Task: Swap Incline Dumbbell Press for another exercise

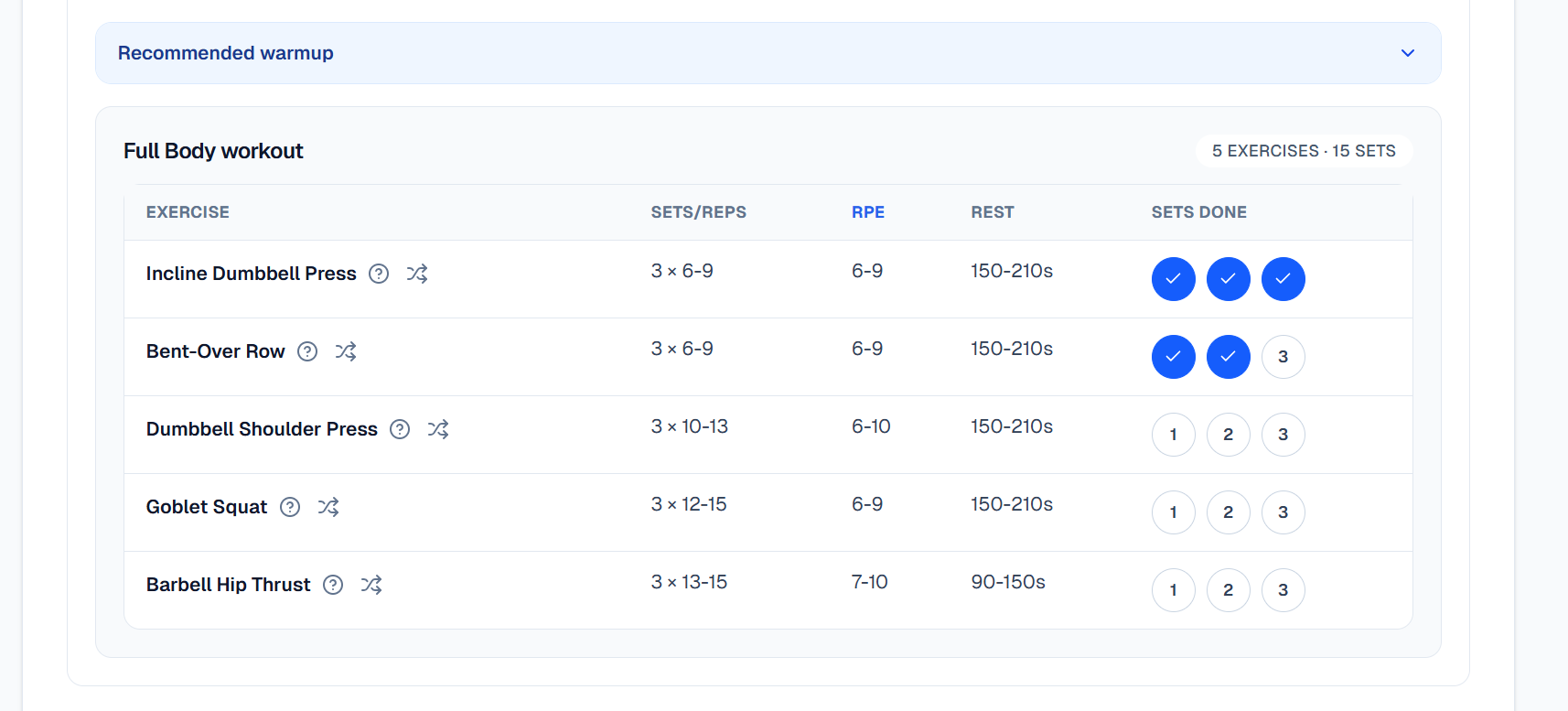Action: (x=417, y=273)
